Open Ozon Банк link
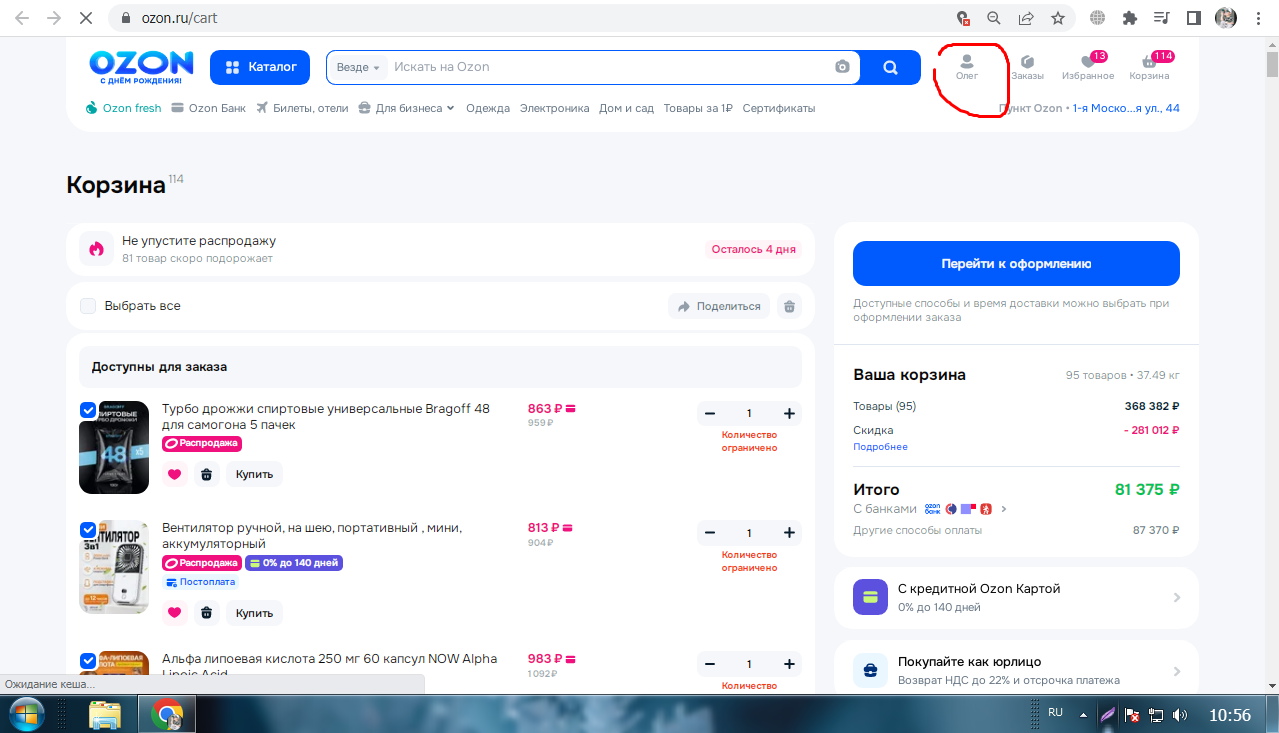 209,108
